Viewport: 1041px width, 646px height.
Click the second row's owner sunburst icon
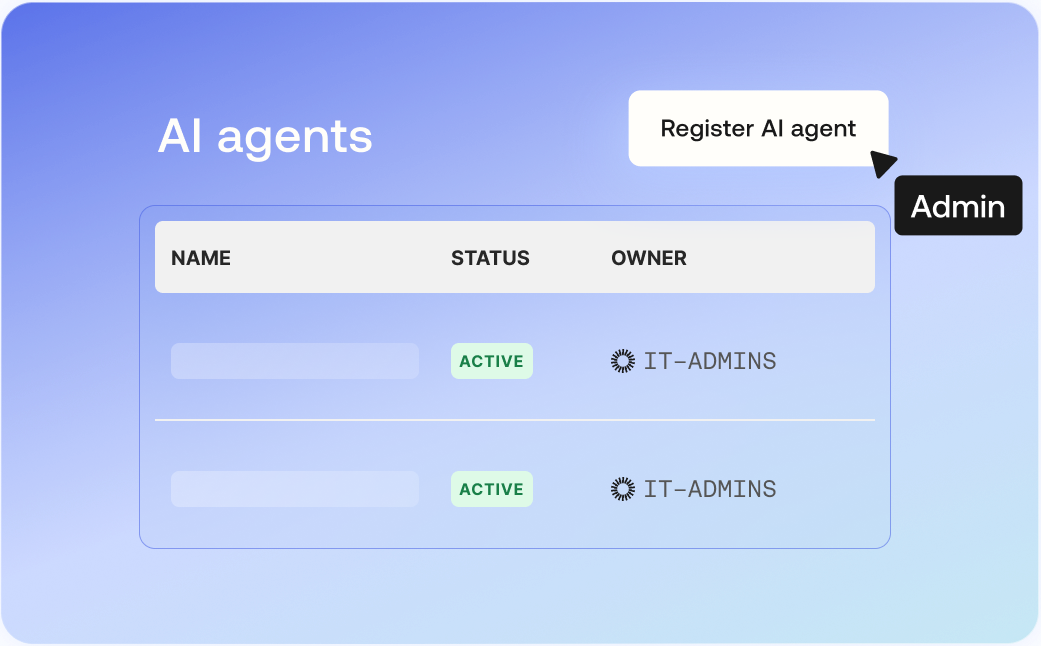click(623, 489)
